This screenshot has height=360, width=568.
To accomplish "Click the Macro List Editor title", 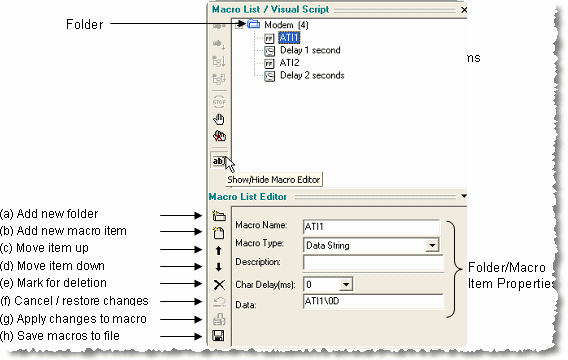I will 248,197.
